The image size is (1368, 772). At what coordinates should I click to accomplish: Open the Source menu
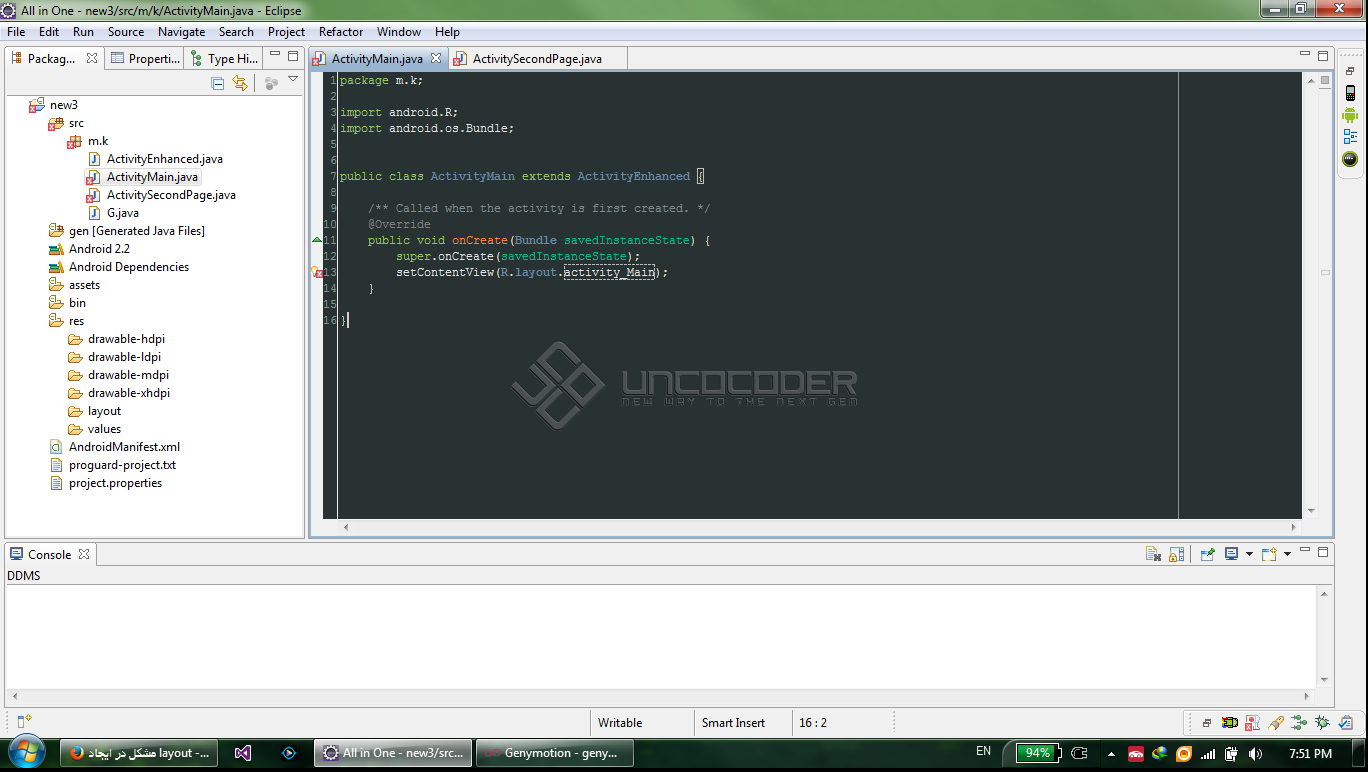click(x=126, y=32)
